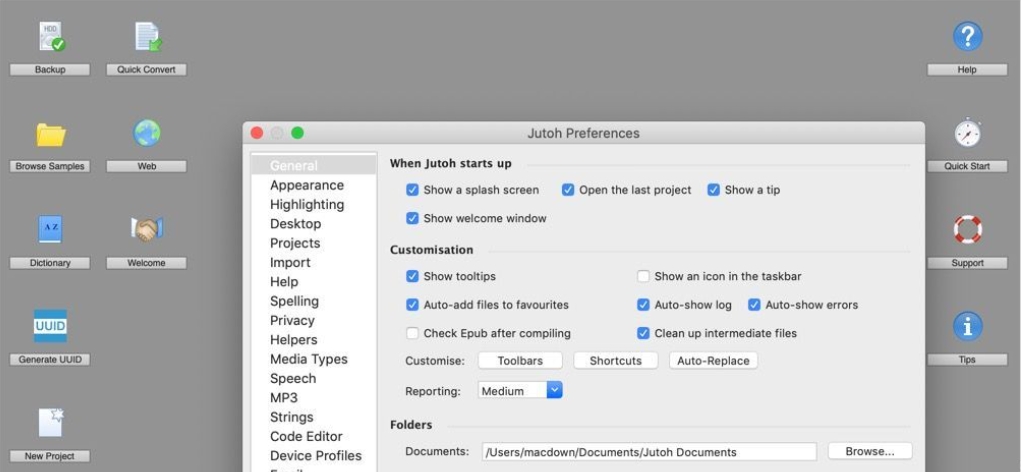
Task: Click the Quick Convert label button
Action: [147, 70]
